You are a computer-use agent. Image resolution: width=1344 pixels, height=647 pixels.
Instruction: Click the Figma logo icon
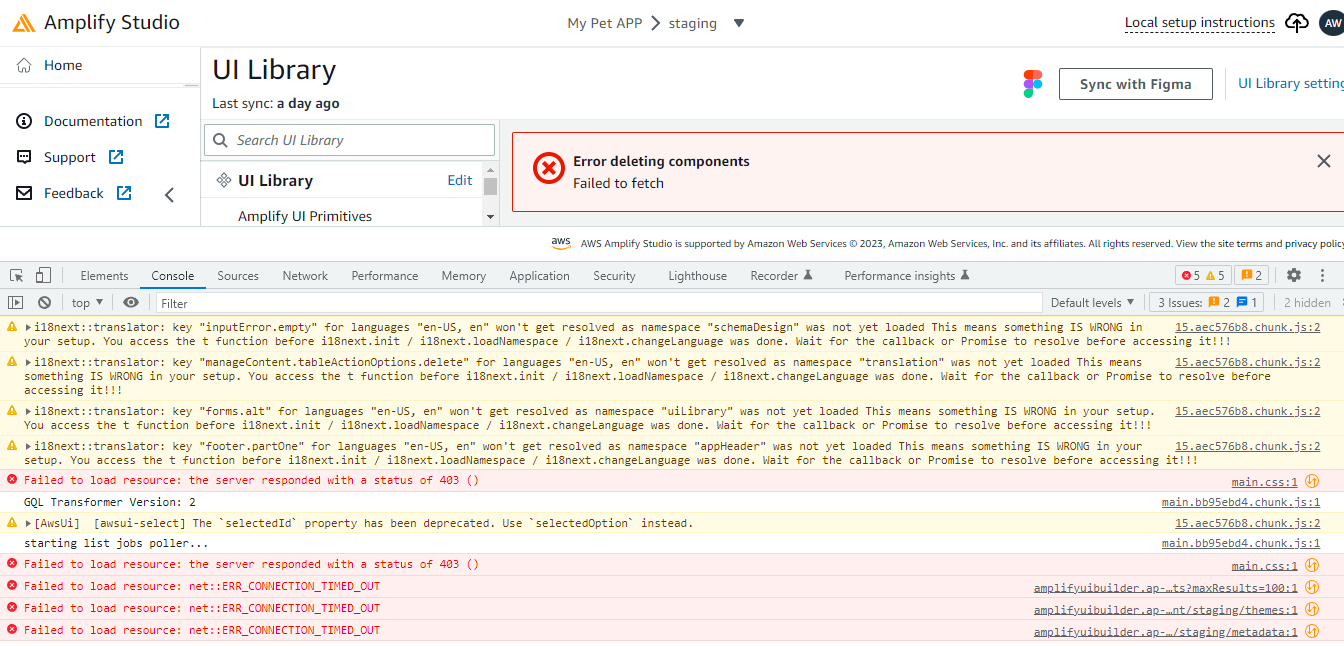(x=1033, y=84)
